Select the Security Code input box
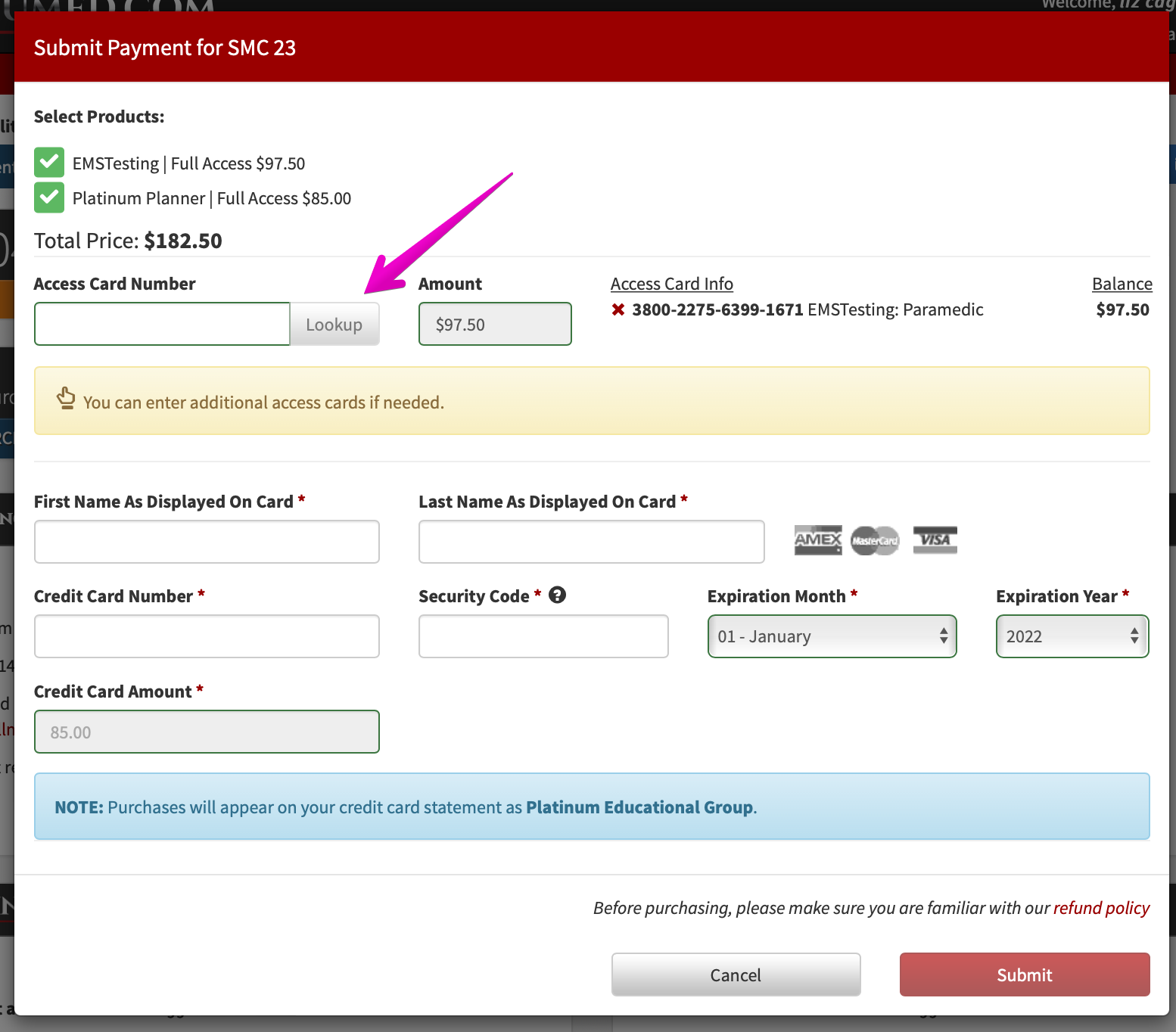Viewport: 1176px width, 1032px height. point(543,636)
